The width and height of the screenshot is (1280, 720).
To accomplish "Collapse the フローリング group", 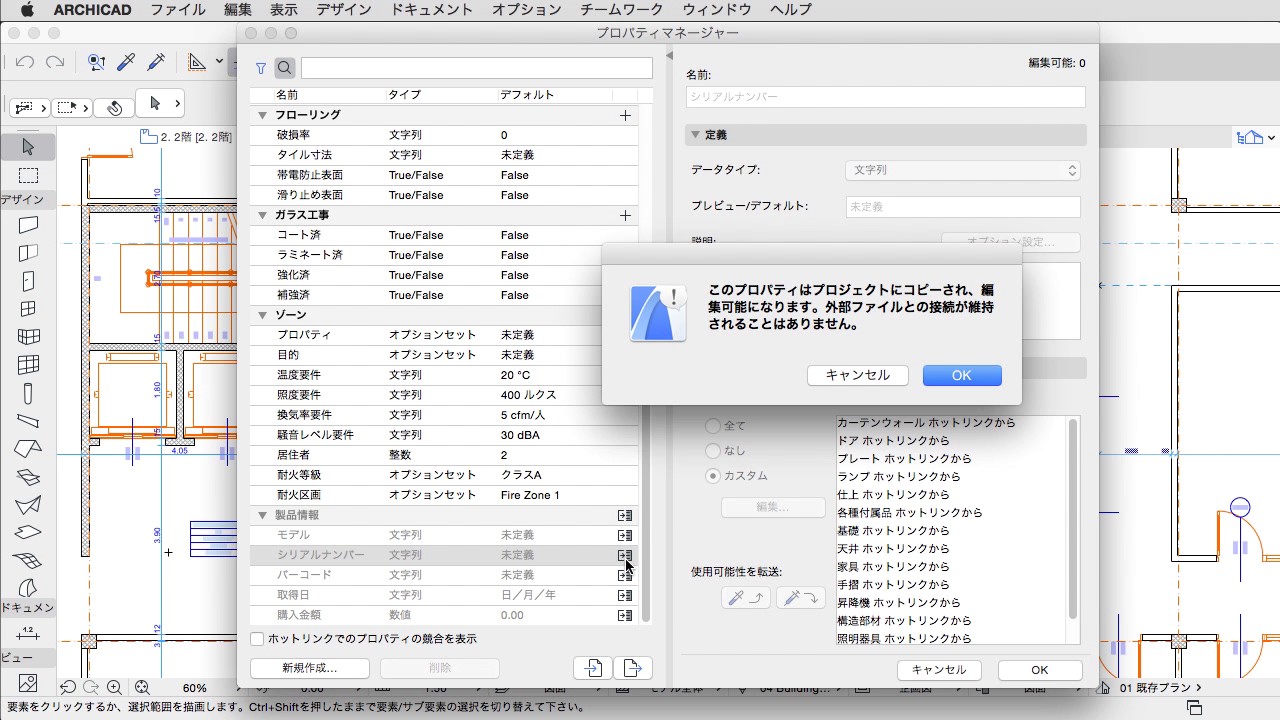I will click(x=263, y=115).
